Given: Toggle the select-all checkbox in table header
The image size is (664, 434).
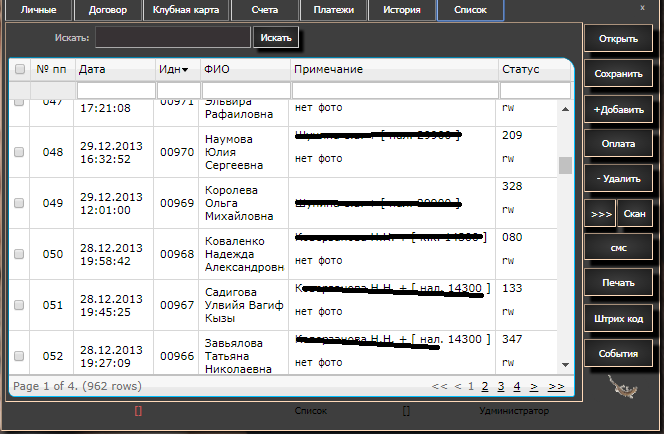Looking at the screenshot, I should pos(20,69).
